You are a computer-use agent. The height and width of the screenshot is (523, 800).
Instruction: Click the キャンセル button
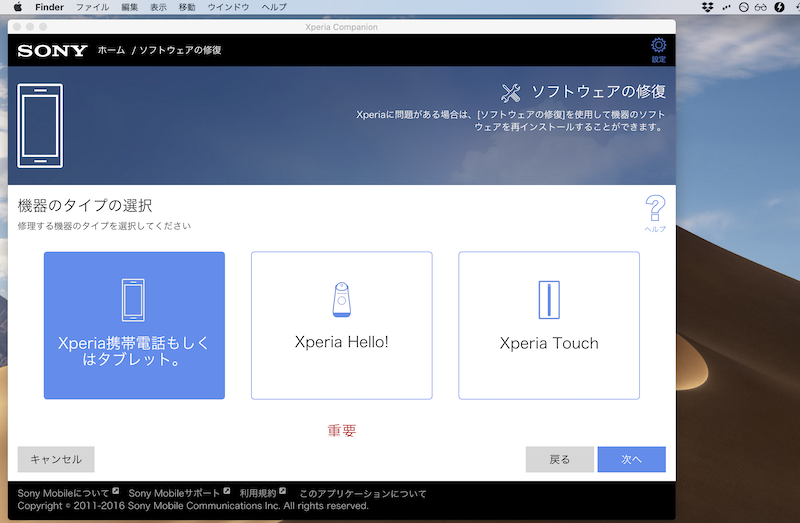click(56, 459)
